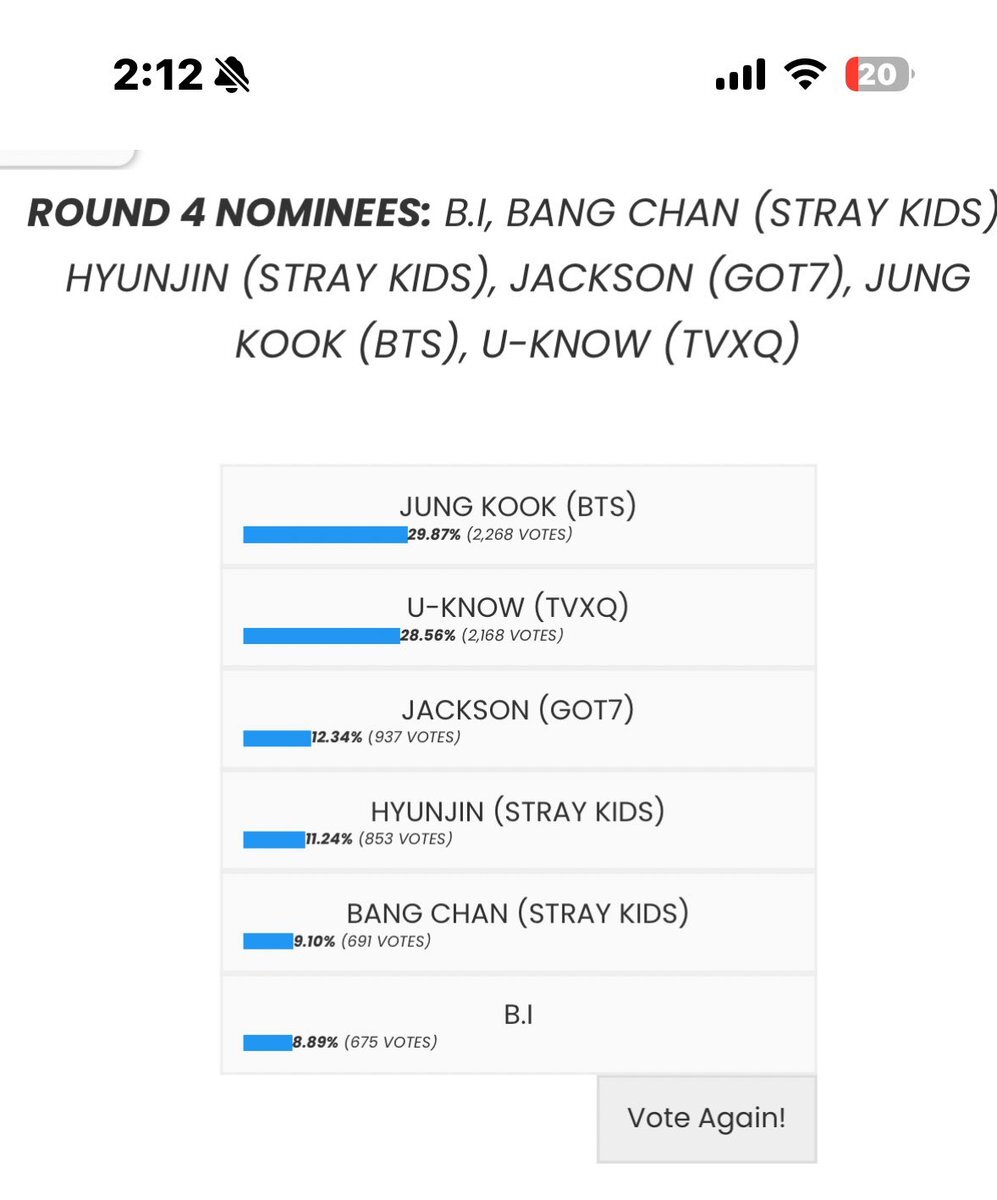Click the 8.89% (675 votes) label

364,1042
